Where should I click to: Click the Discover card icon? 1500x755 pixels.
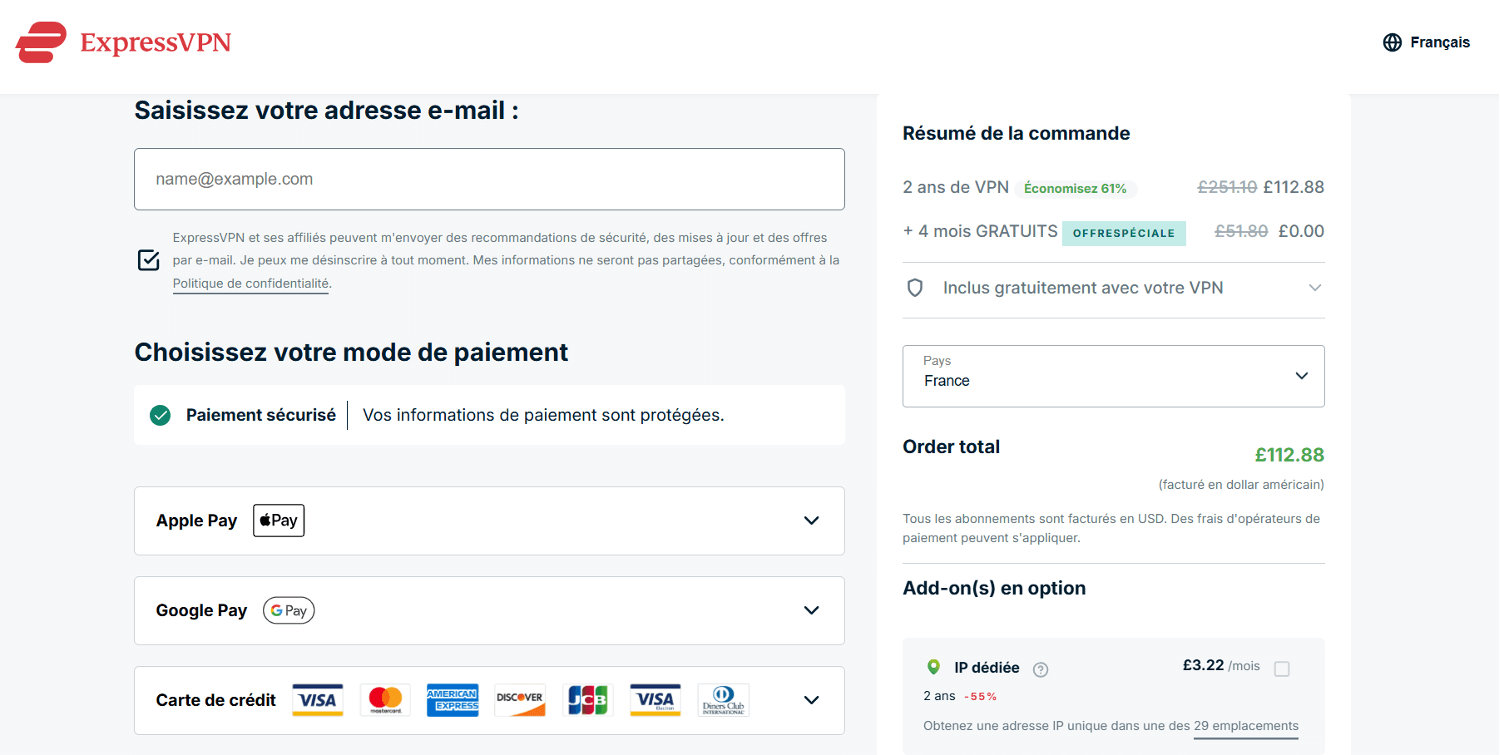coord(520,700)
